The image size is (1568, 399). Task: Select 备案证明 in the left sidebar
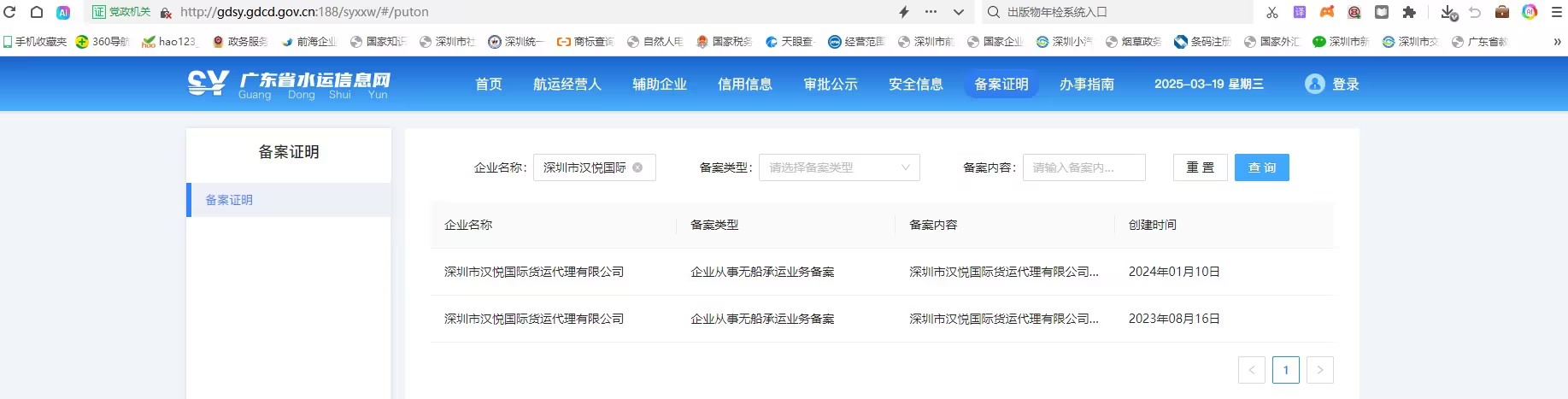point(289,200)
